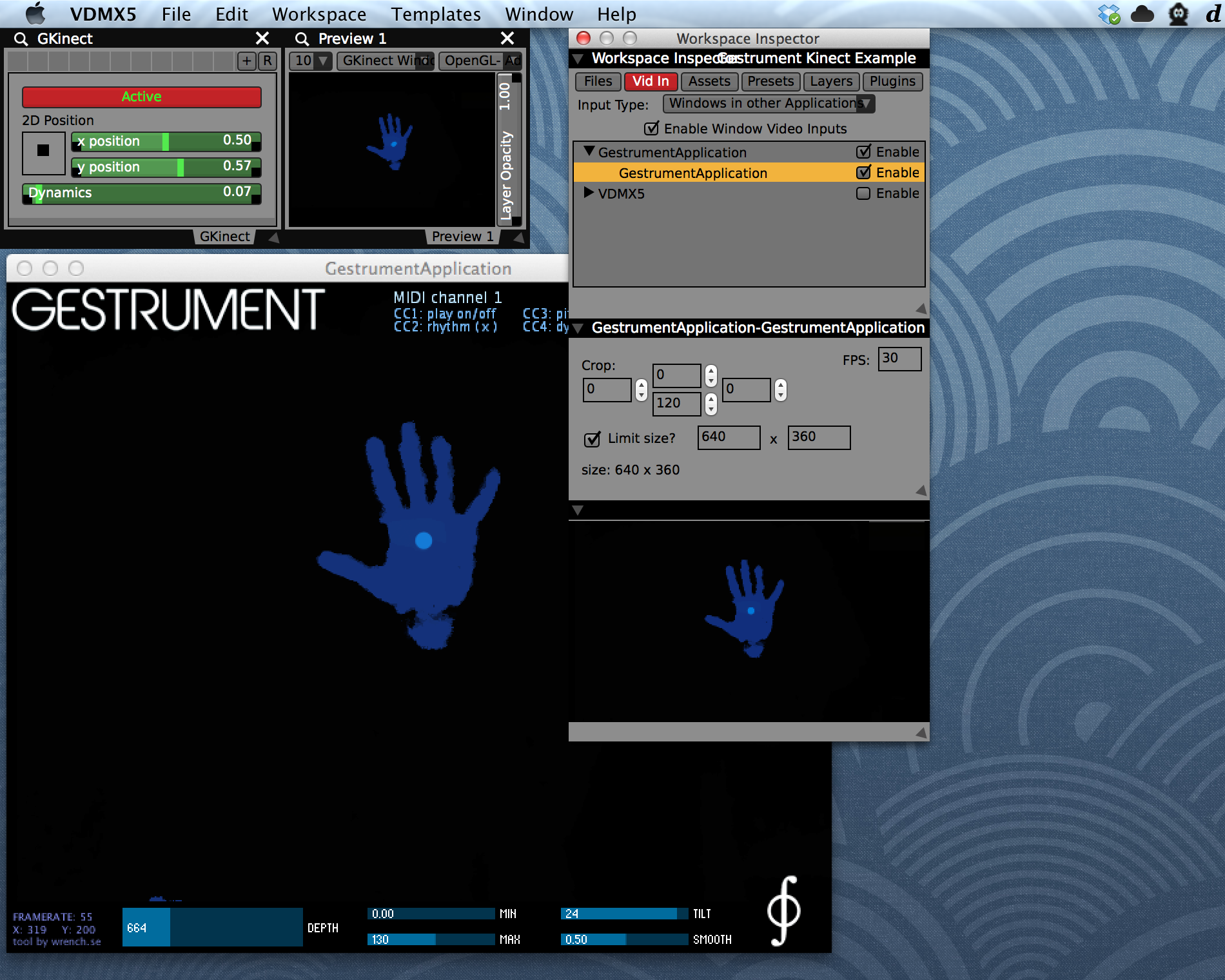Switch to the Plugins tab
Viewport: 1225px width, 980px height.
[892, 81]
